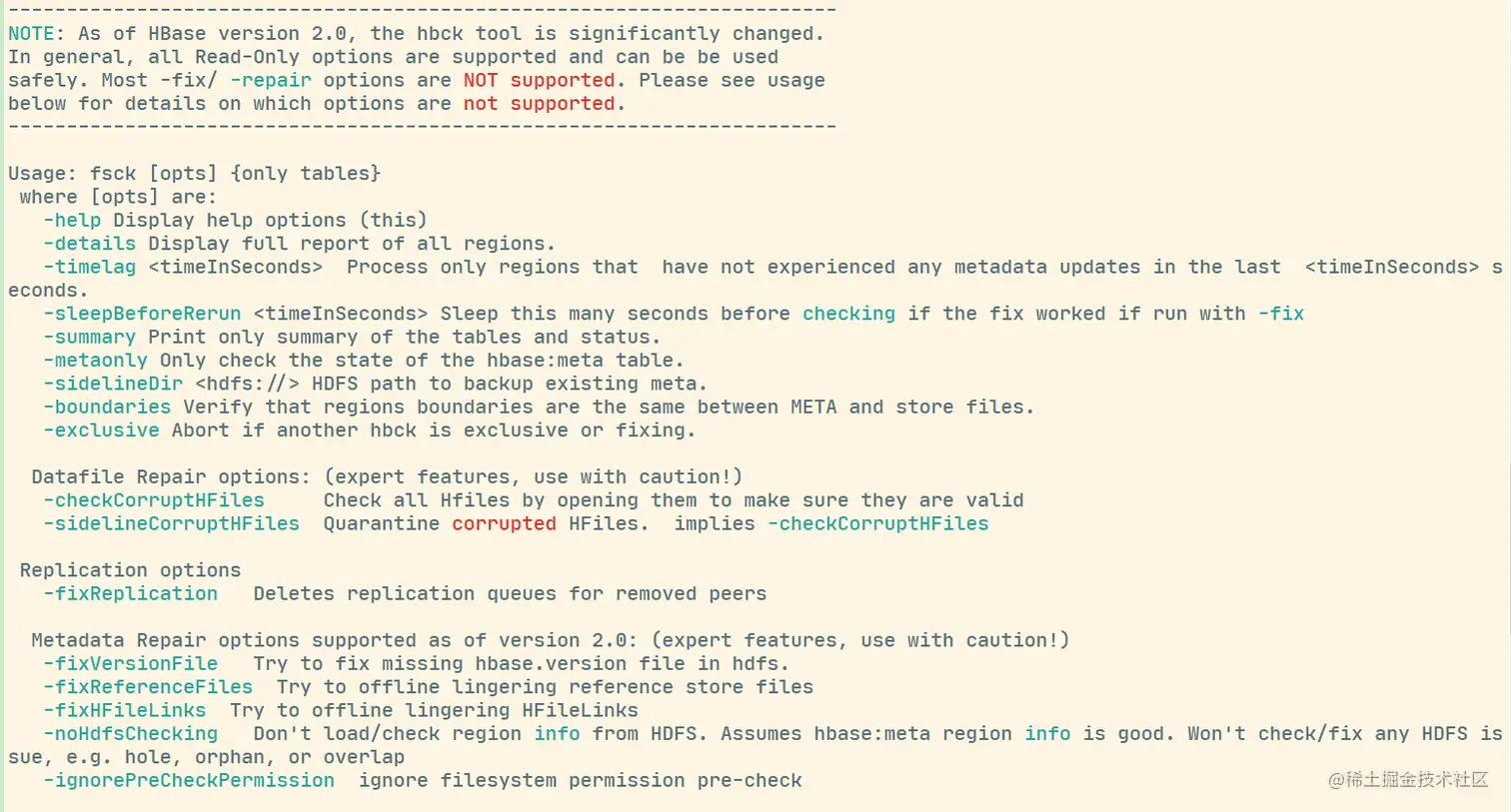Select the -fixReferenceFiles option keyword
The image size is (1511, 812).
pyautogui.click(x=148, y=687)
